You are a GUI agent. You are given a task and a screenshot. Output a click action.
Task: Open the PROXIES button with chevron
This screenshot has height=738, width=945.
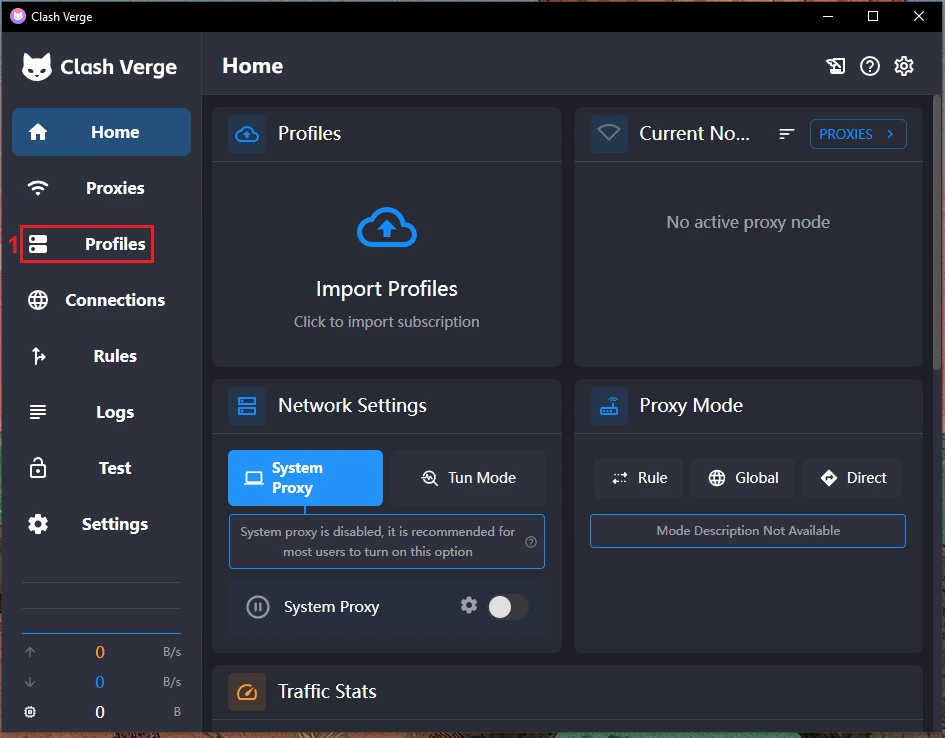point(857,134)
